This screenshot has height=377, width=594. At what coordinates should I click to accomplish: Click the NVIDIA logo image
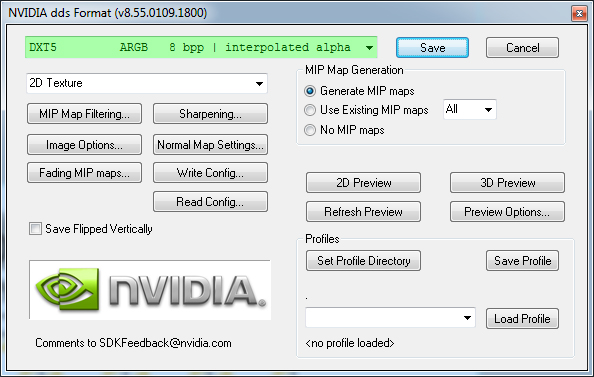click(x=150, y=290)
